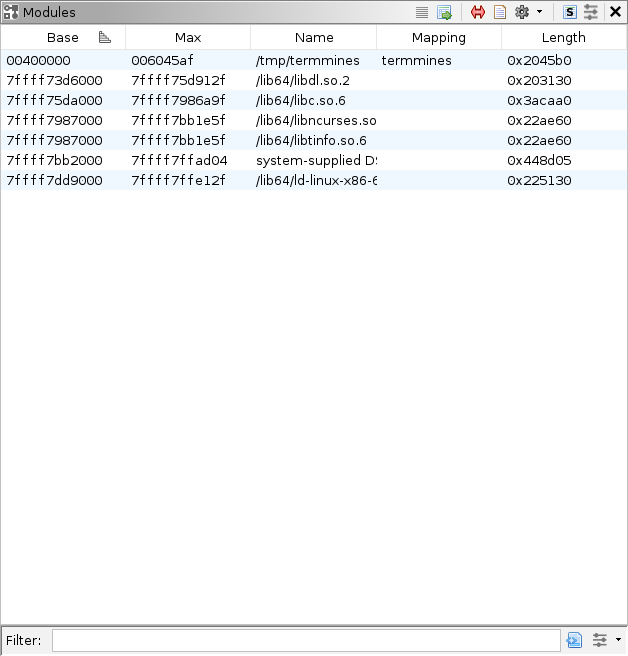Image resolution: width=628 pixels, height=656 pixels.
Task: Select the /lib64/libc.so.6 module row
Action: pyautogui.click(x=300, y=101)
